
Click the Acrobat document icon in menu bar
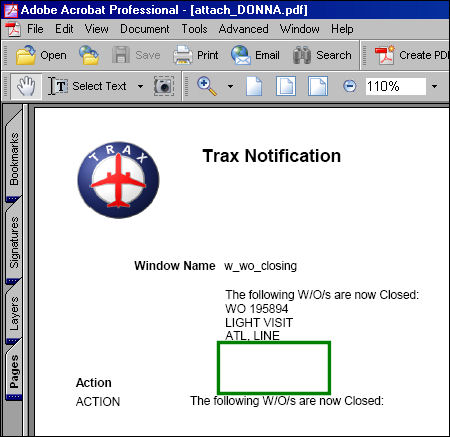coord(13,29)
